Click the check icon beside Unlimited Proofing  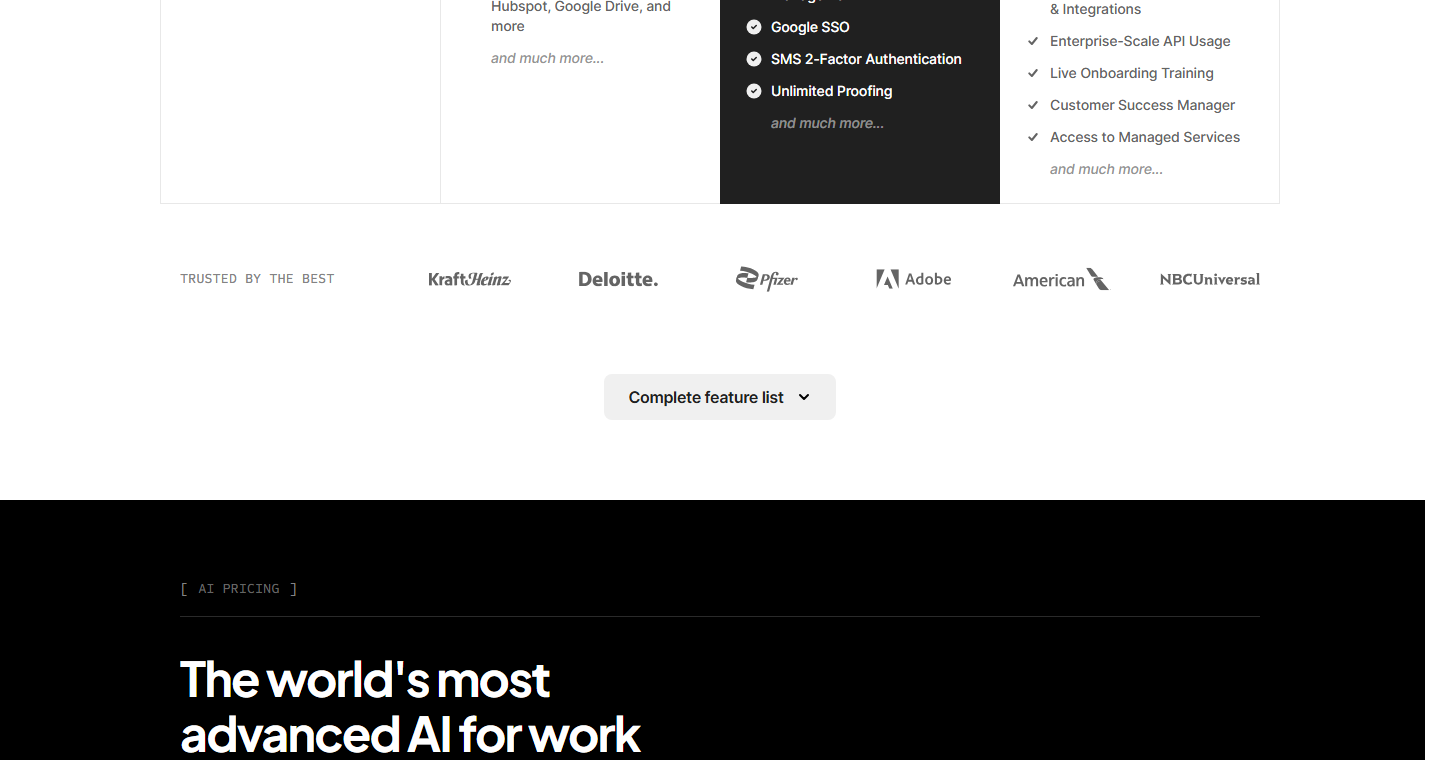754,91
